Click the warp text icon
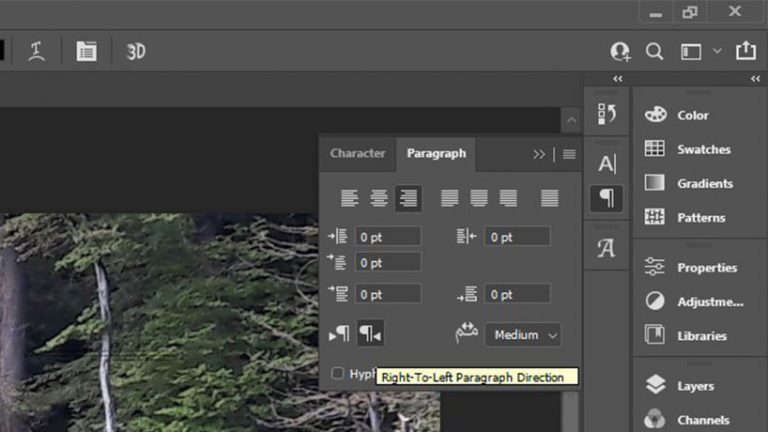This screenshot has width=768, height=432. point(37,51)
